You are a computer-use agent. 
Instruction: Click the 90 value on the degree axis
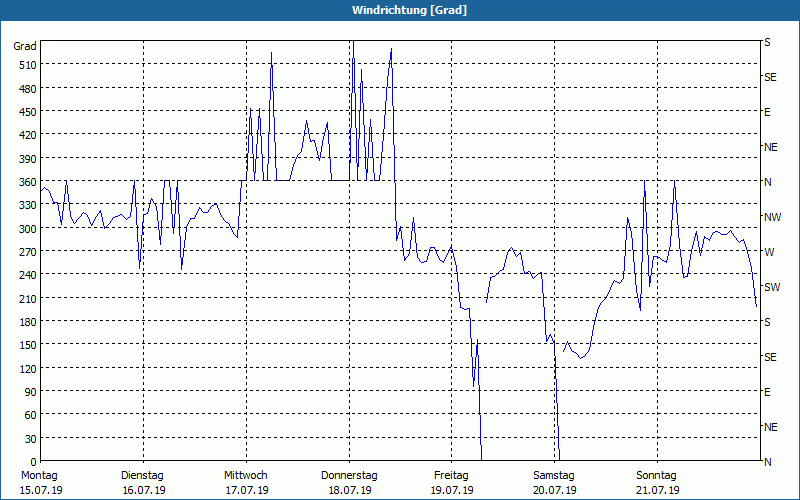click(x=30, y=392)
